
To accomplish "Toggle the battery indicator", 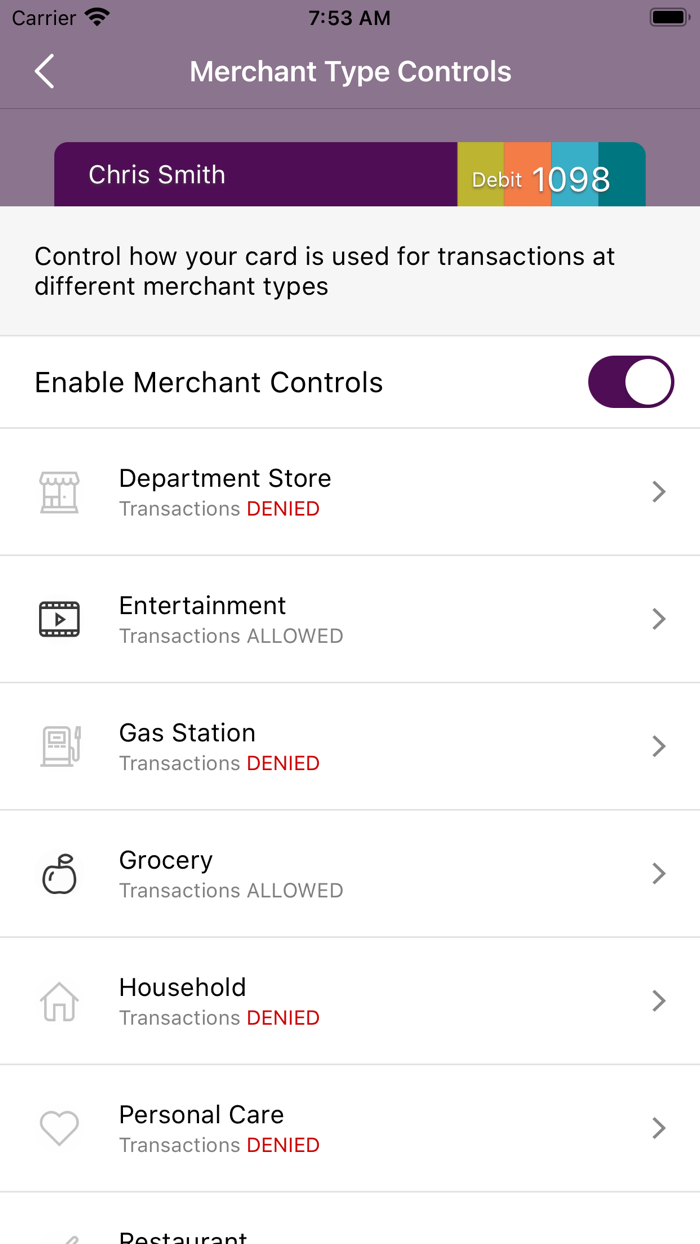I will (665, 15).
